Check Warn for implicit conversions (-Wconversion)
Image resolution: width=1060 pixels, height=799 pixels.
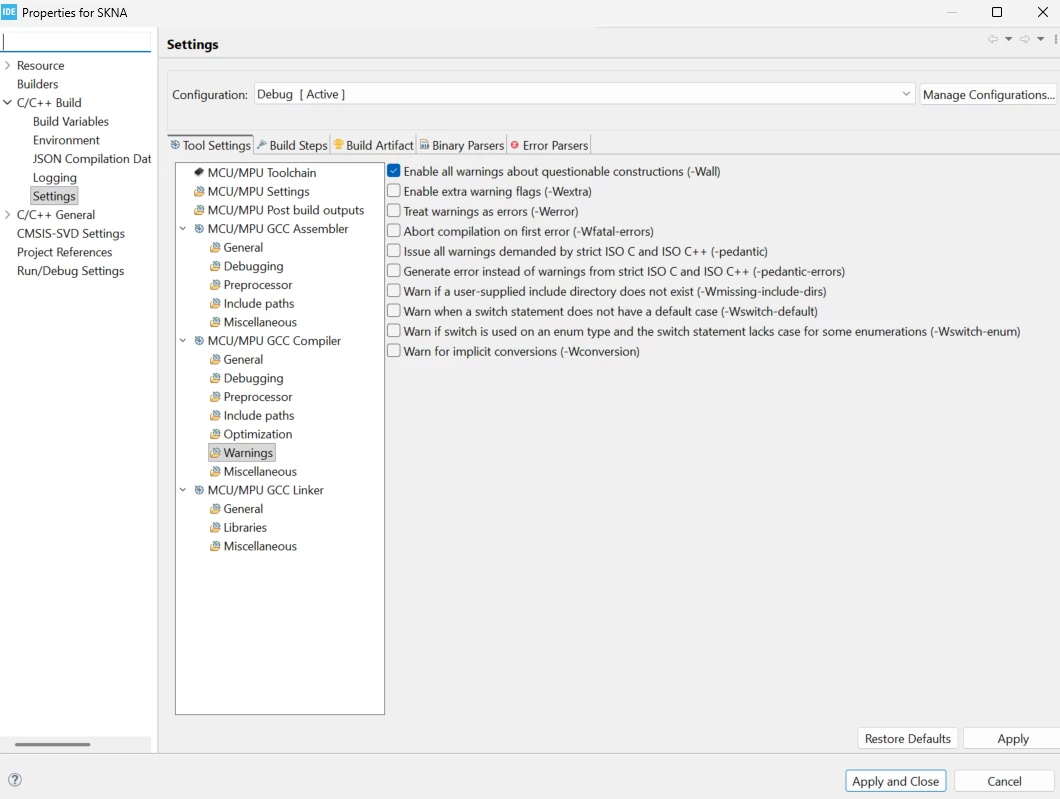pos(393,351)
